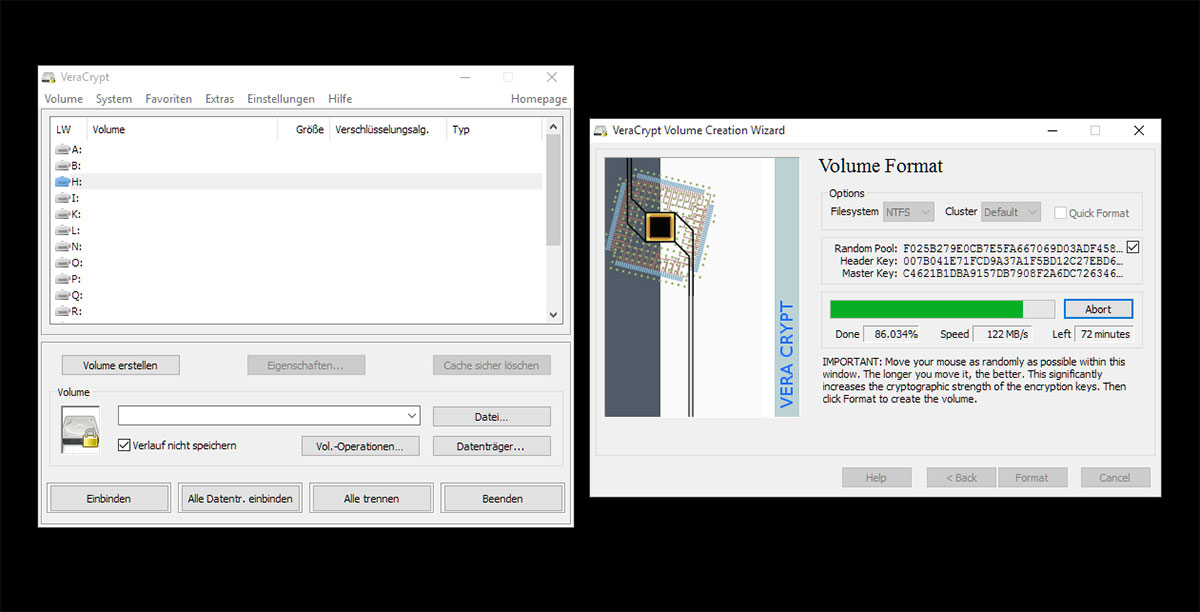Click the drive list scroll down arrow
Screen dimensions: 1200x612
[554, 314]
